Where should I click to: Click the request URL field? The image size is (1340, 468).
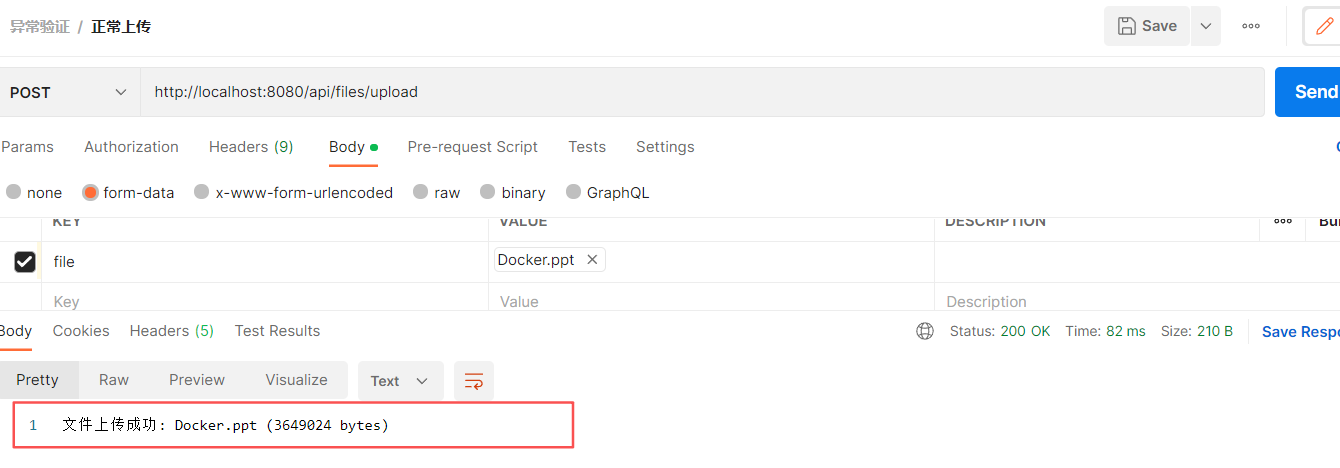pos(702,92)
